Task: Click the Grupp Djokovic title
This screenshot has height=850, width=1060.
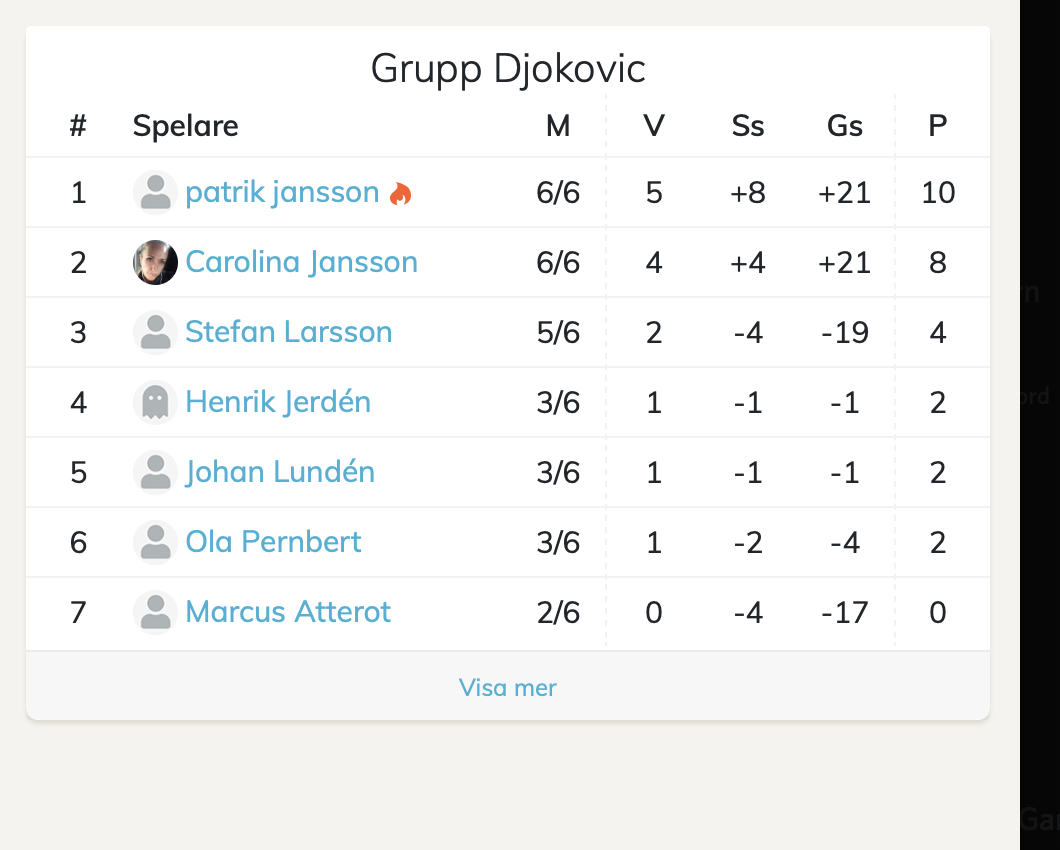Action: click(x=507, y=69)
